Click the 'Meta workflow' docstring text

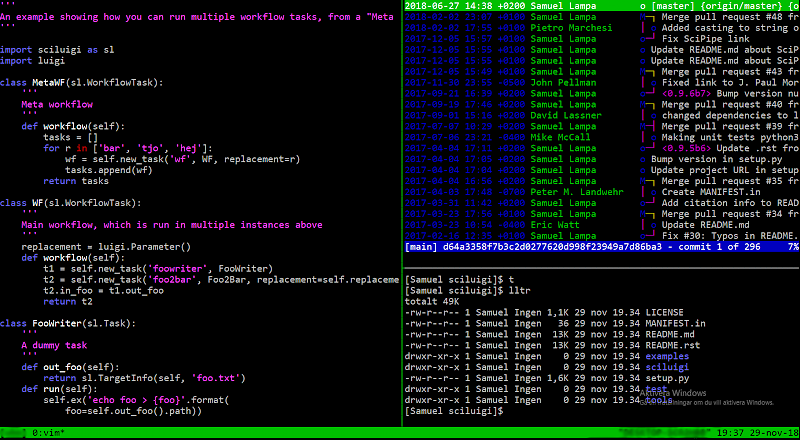[x=57, y=104]
